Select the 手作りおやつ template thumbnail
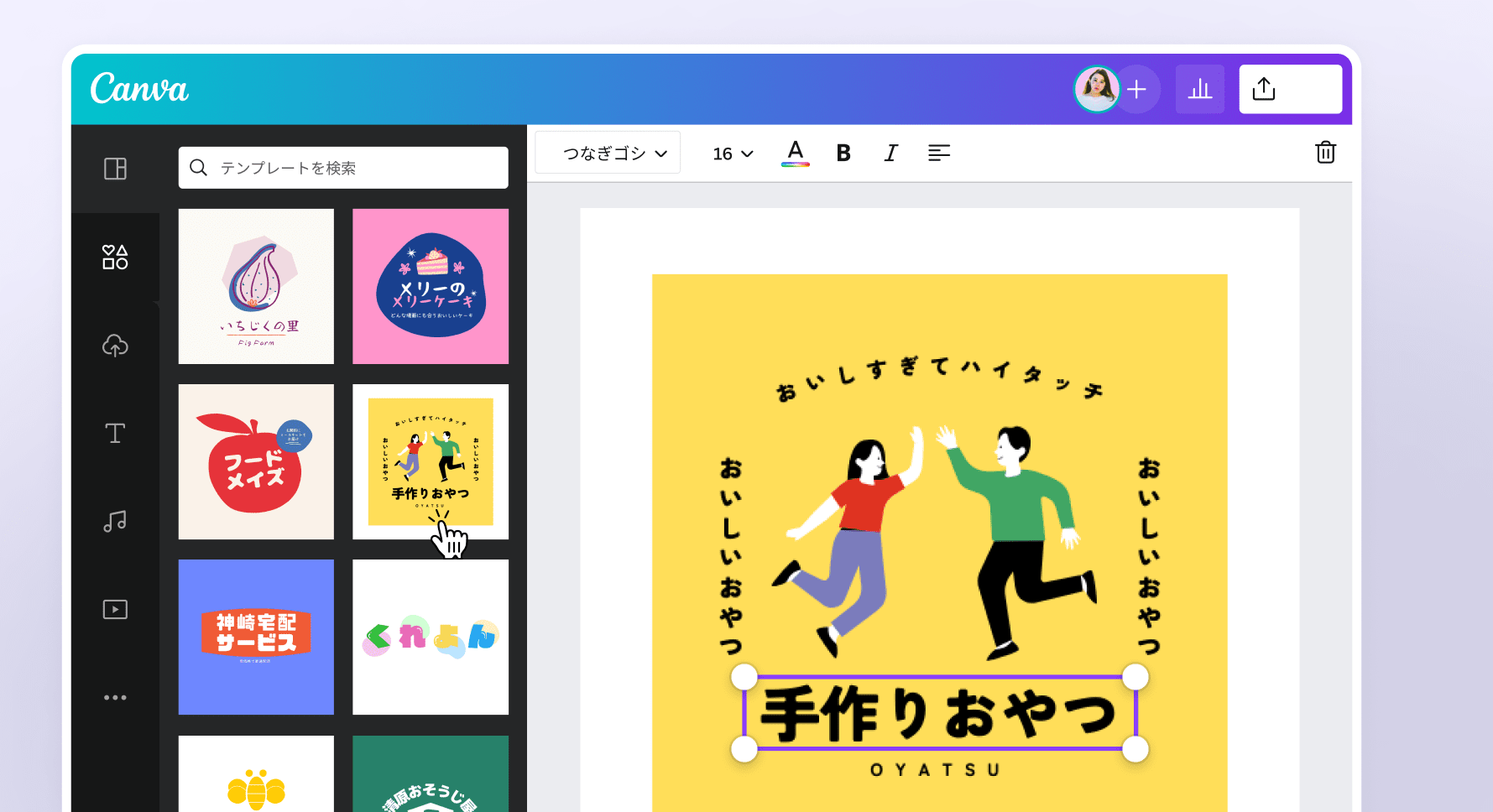Viewport: 1493px width, 812px height. pyautogui.click(x=431, y=461)
